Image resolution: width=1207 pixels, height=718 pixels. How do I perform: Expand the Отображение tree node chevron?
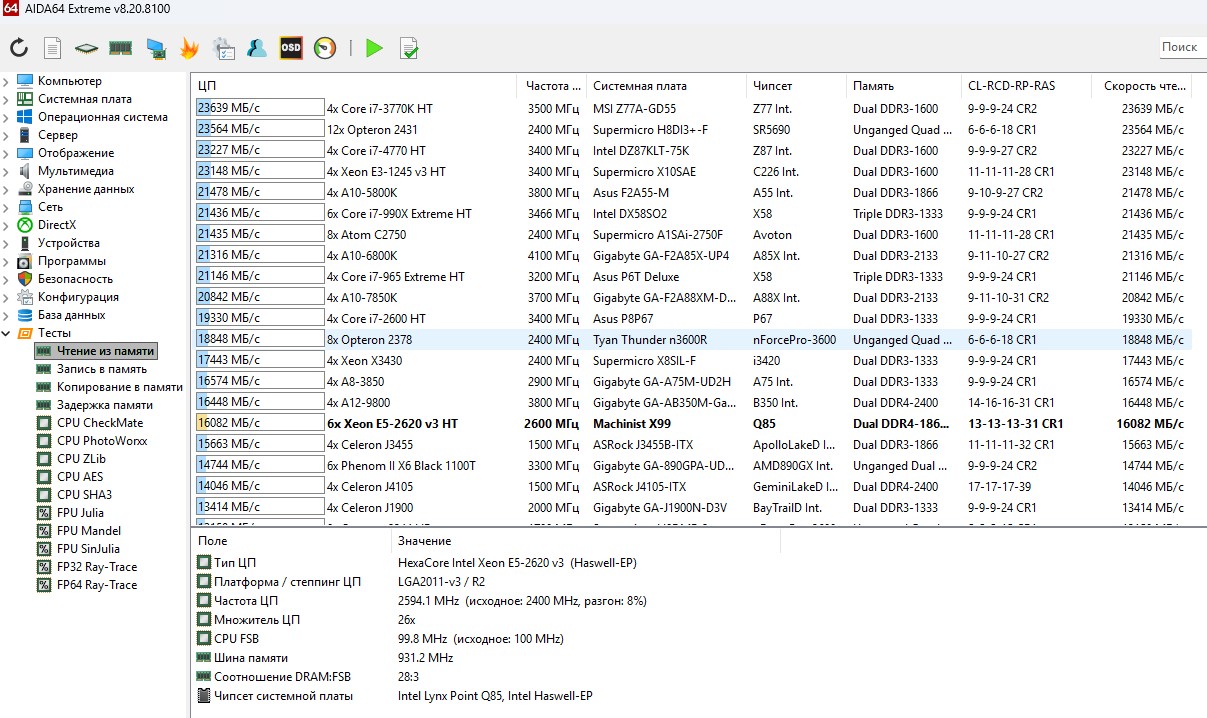[x=7, y=153]
